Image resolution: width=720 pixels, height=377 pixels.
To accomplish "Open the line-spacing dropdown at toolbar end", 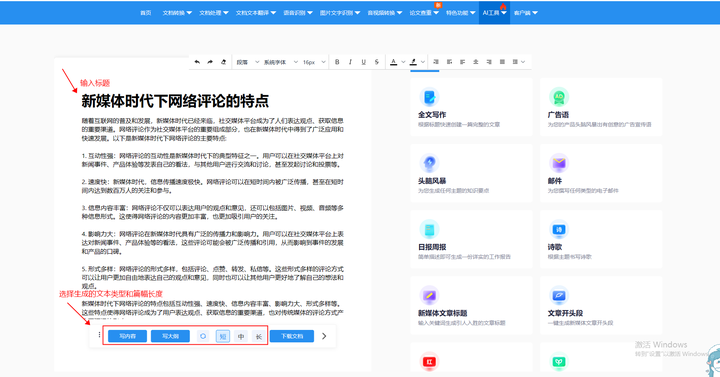I will [x=518, y=62].
